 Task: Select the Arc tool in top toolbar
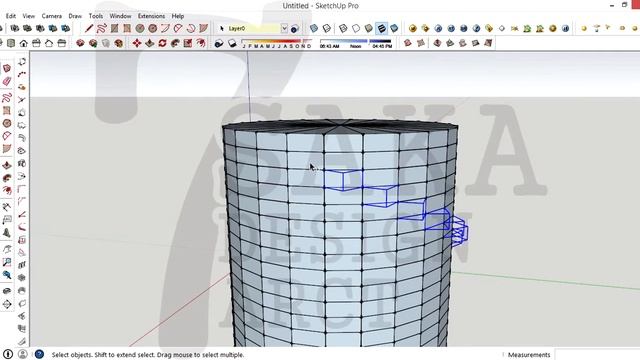point(165,29)
